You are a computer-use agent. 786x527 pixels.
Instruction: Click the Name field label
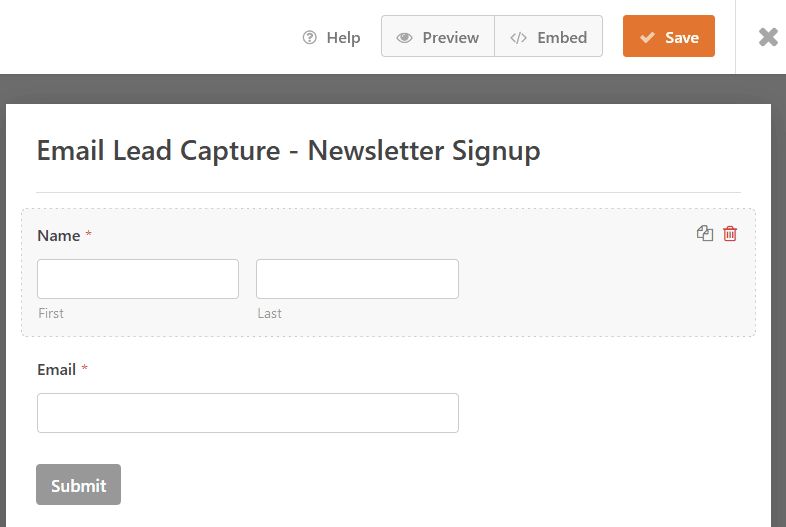click(58, 236)
